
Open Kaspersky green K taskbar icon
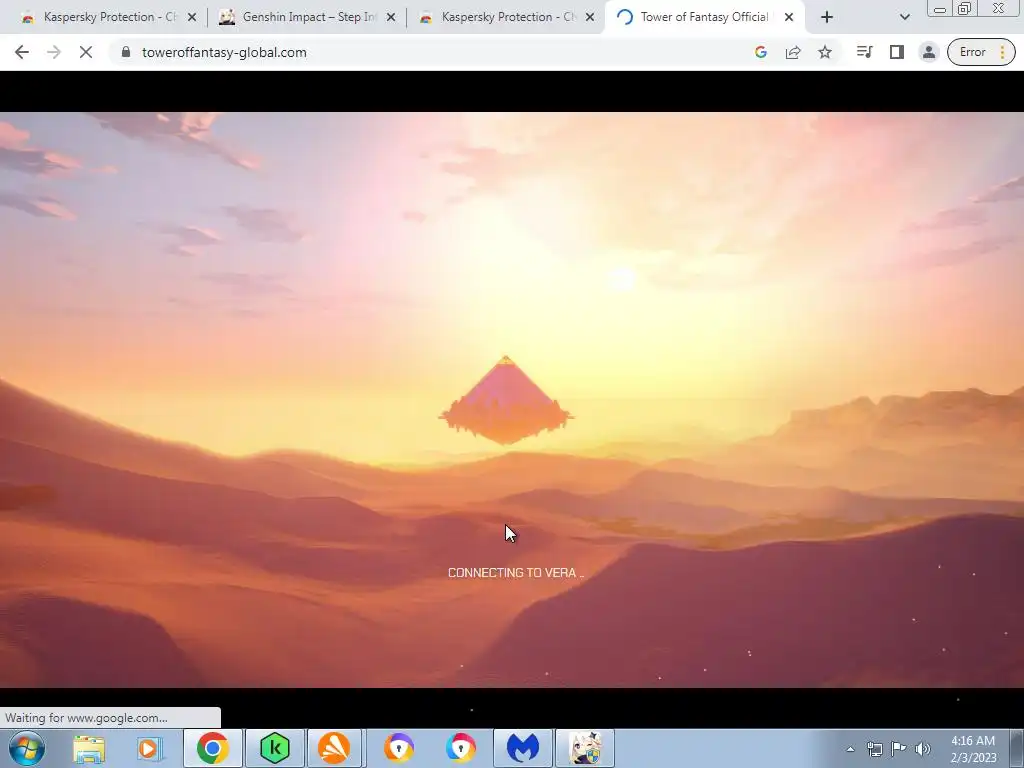tap(275, 748)
